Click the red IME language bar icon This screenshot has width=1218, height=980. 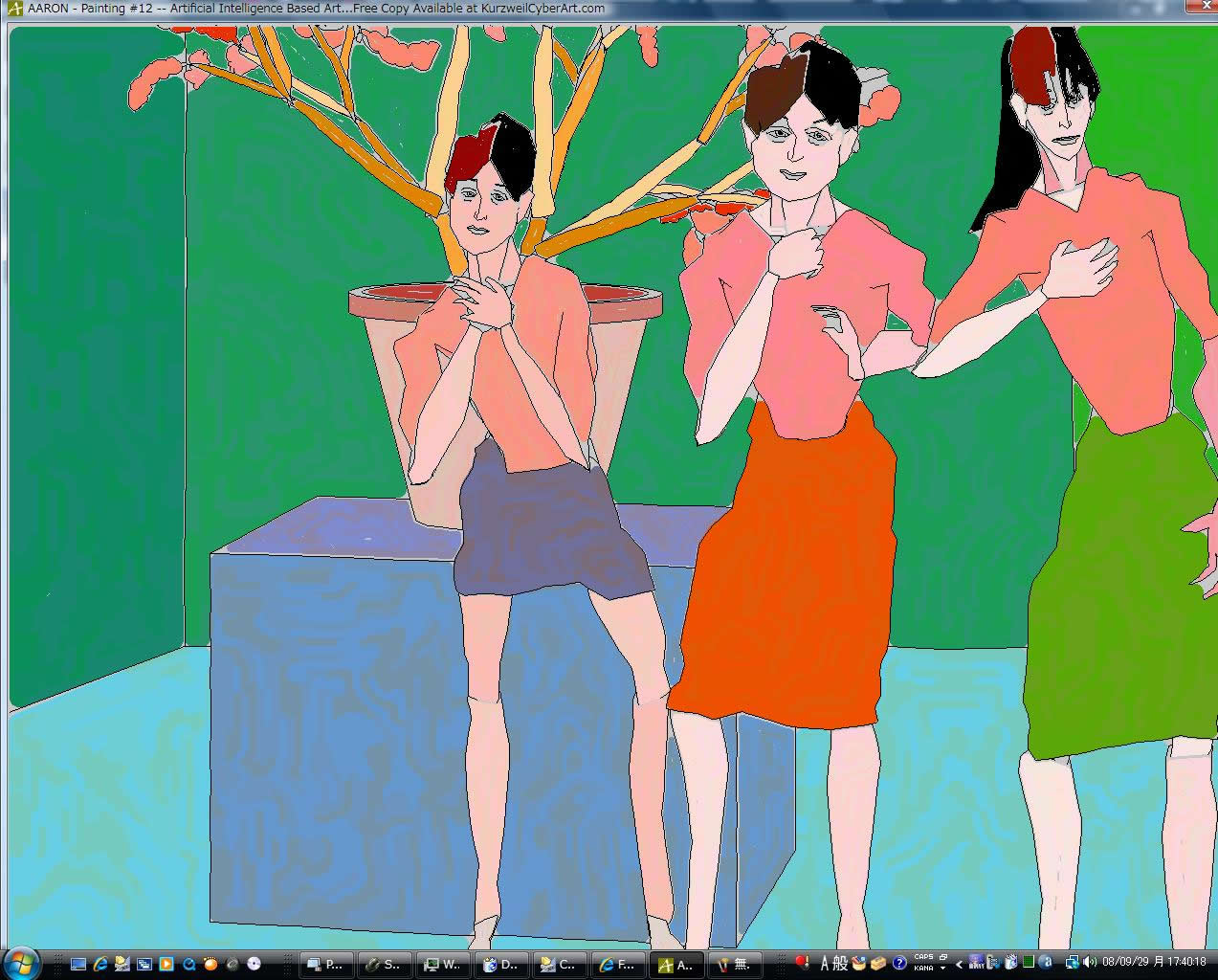pos(803,963)
